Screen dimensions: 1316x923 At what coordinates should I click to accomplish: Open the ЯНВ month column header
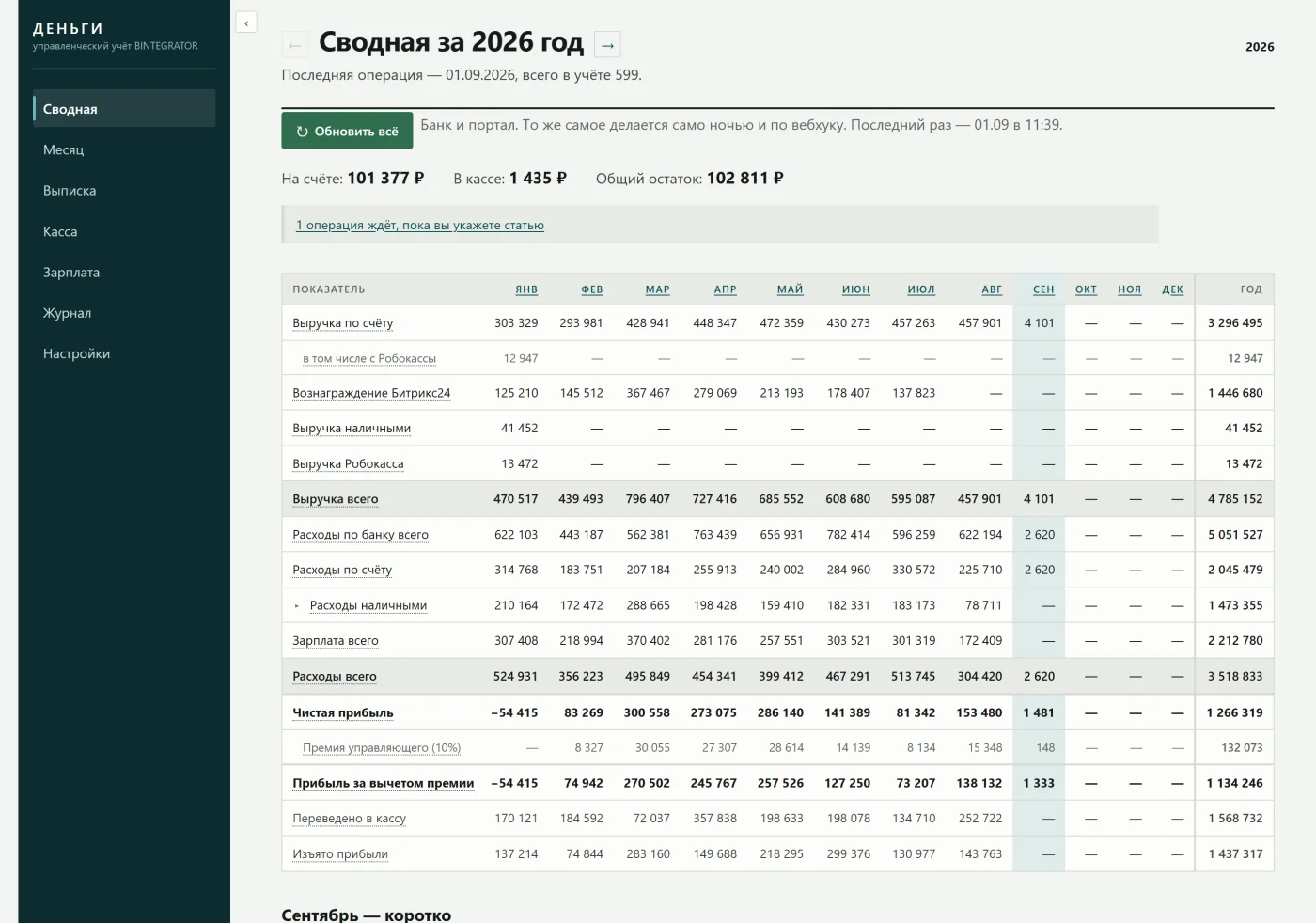tap(526, 289)
